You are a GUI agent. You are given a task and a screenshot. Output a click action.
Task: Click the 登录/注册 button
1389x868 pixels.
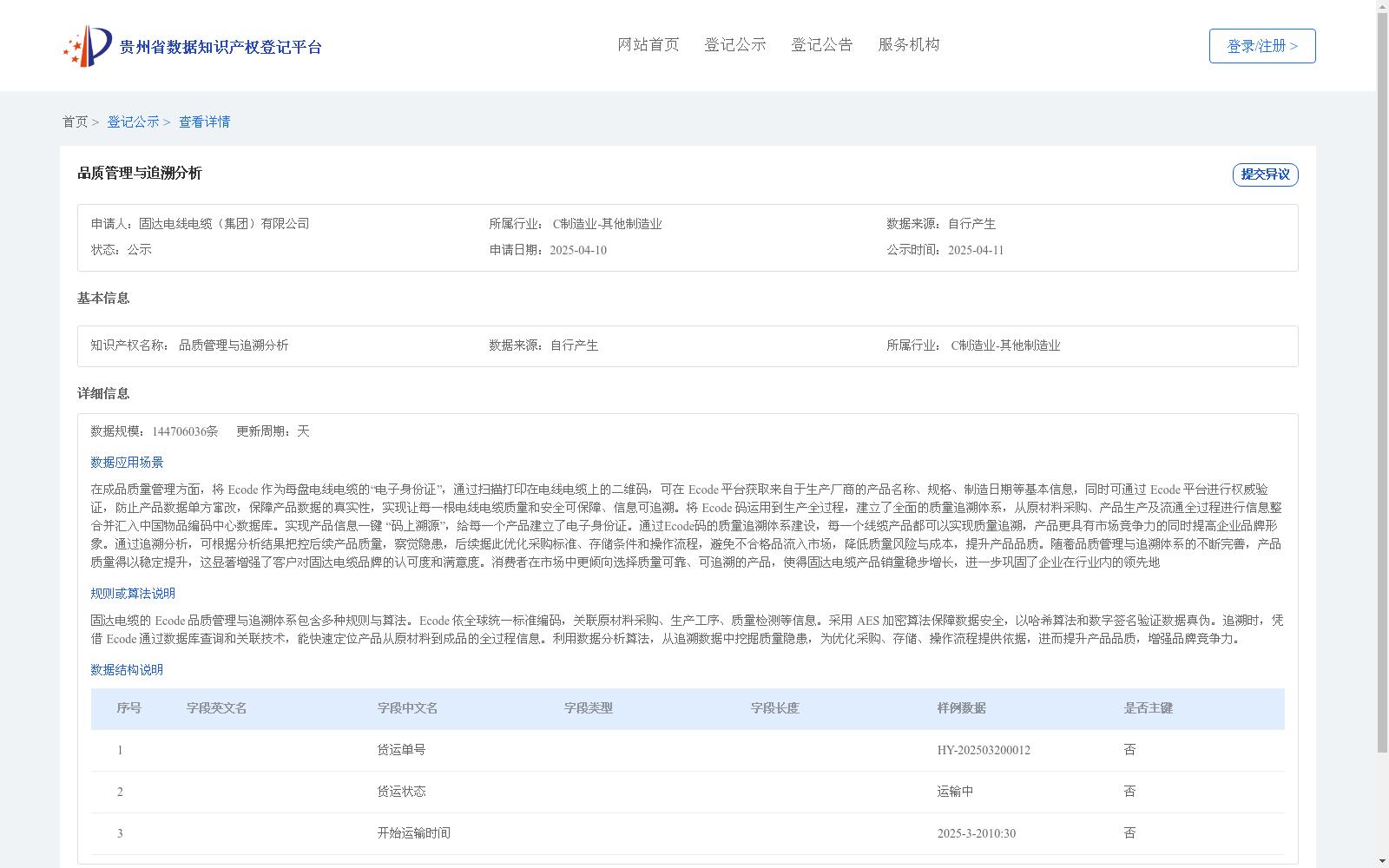pos(1262,46)
